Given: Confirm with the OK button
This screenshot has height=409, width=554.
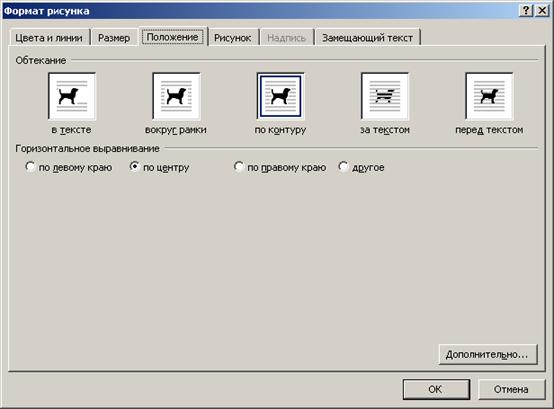Looking at the screenshot, I should click(436, 389).
